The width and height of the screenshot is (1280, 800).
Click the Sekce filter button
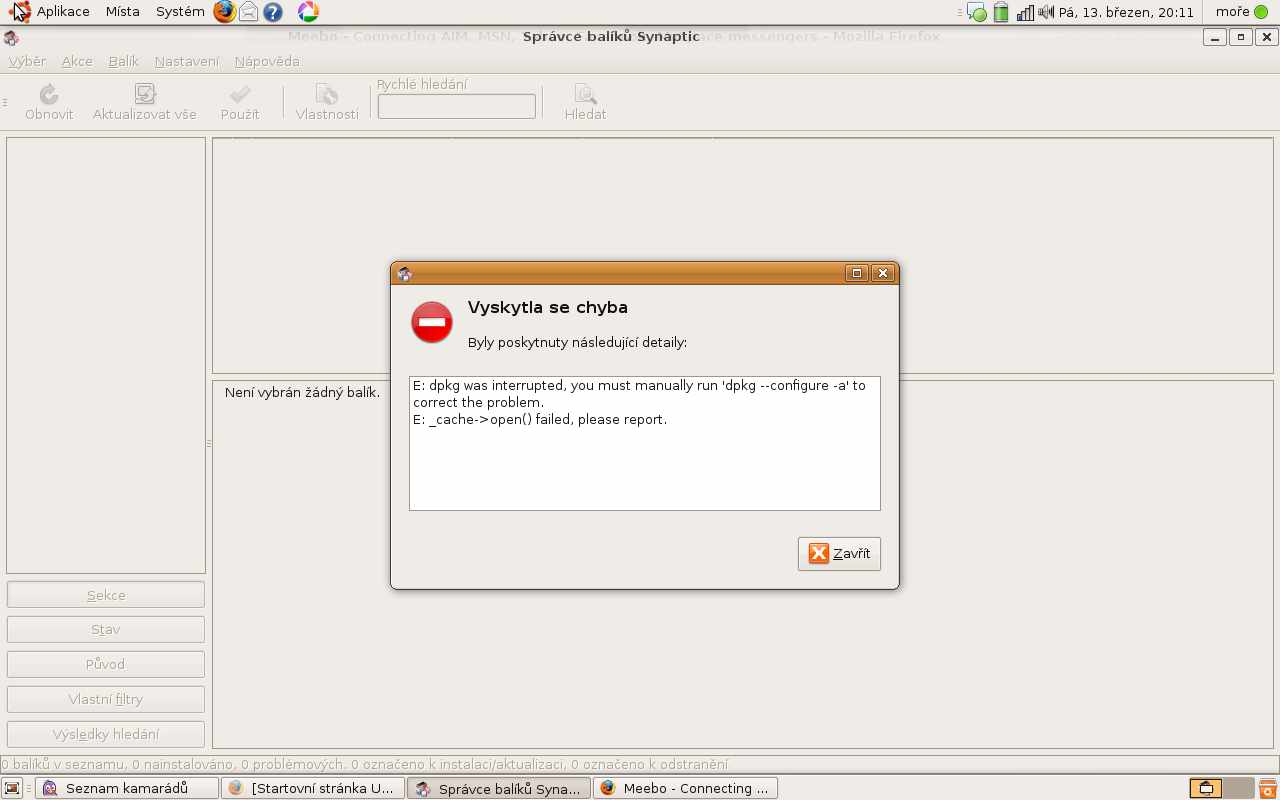106,595
